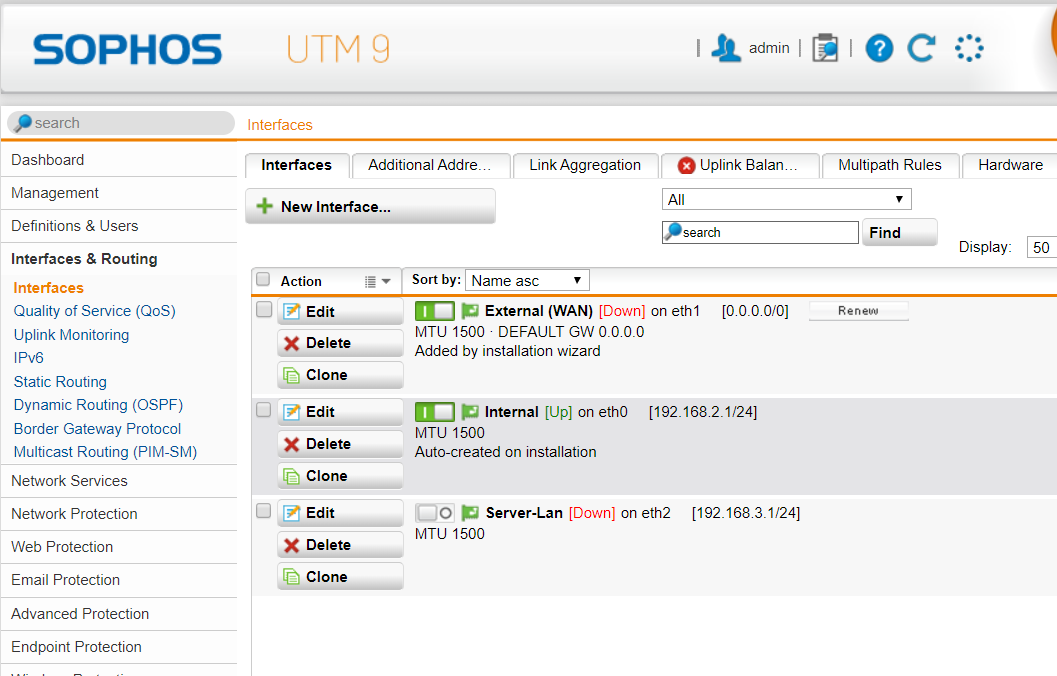Expand the Advanced Protection section
The height and width of the screenshot is (676, 1057).
click(x=119, y=614)
